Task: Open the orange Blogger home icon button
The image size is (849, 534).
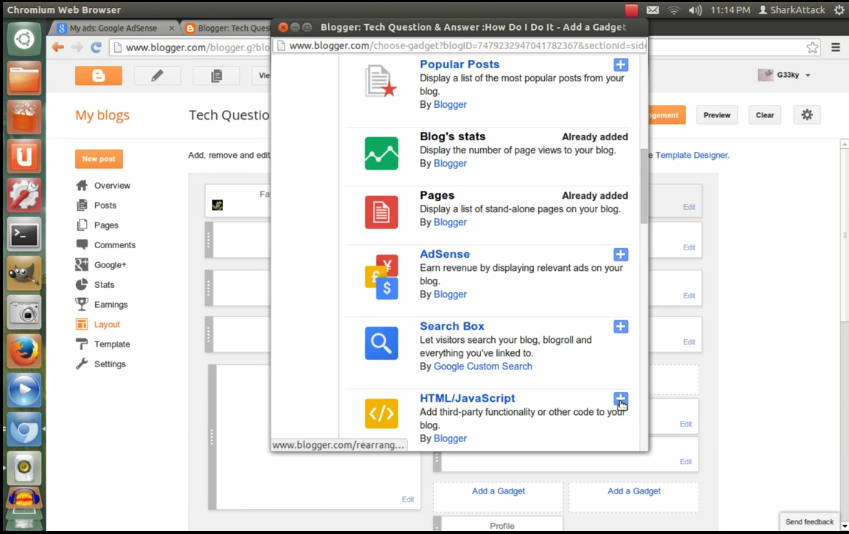Action: (x=99, y=76)
